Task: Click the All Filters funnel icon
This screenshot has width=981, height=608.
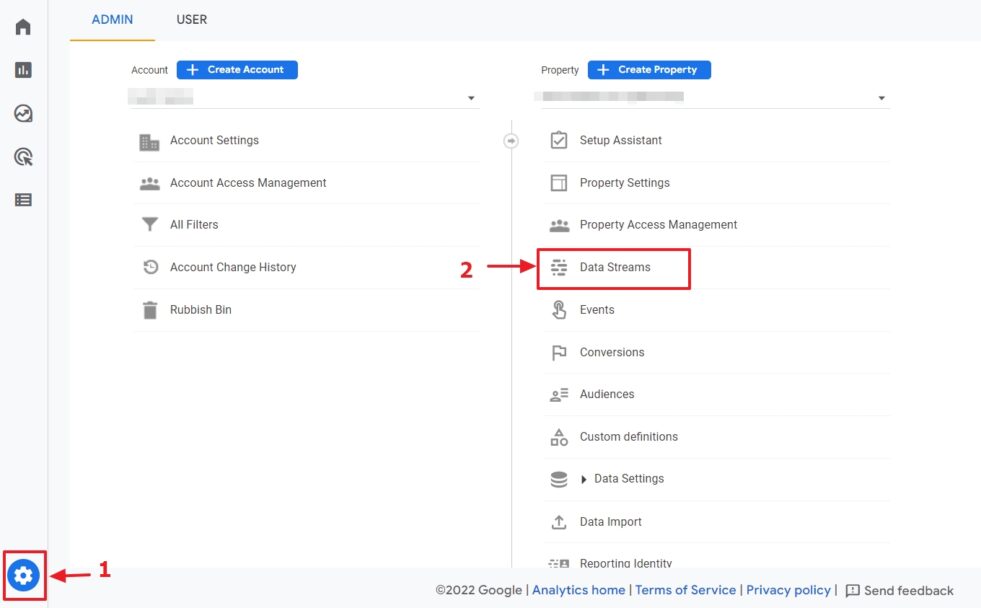Action: click(x=150, y=224)
